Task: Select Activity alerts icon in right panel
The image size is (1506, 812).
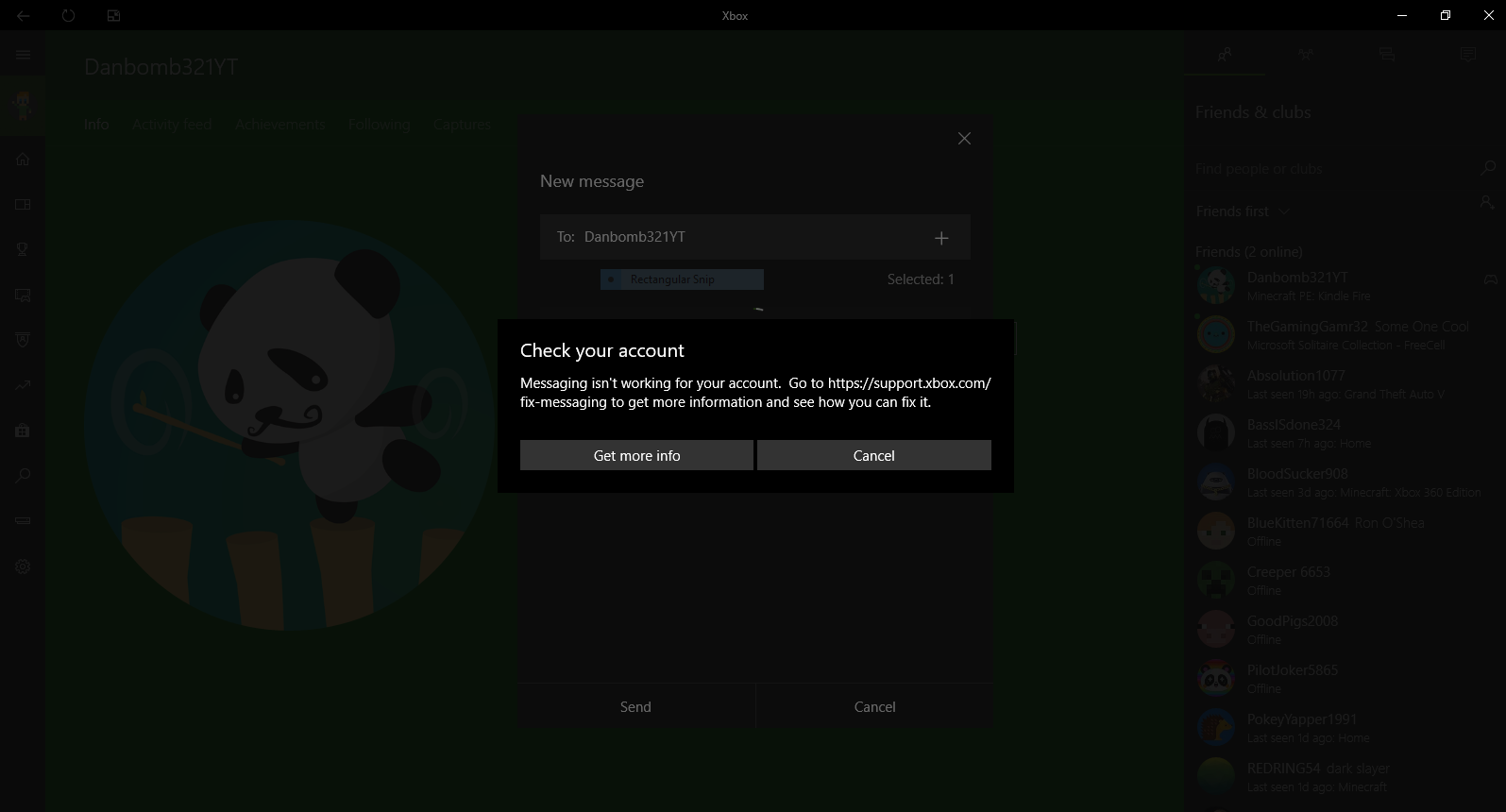Action: point(1467,55)
